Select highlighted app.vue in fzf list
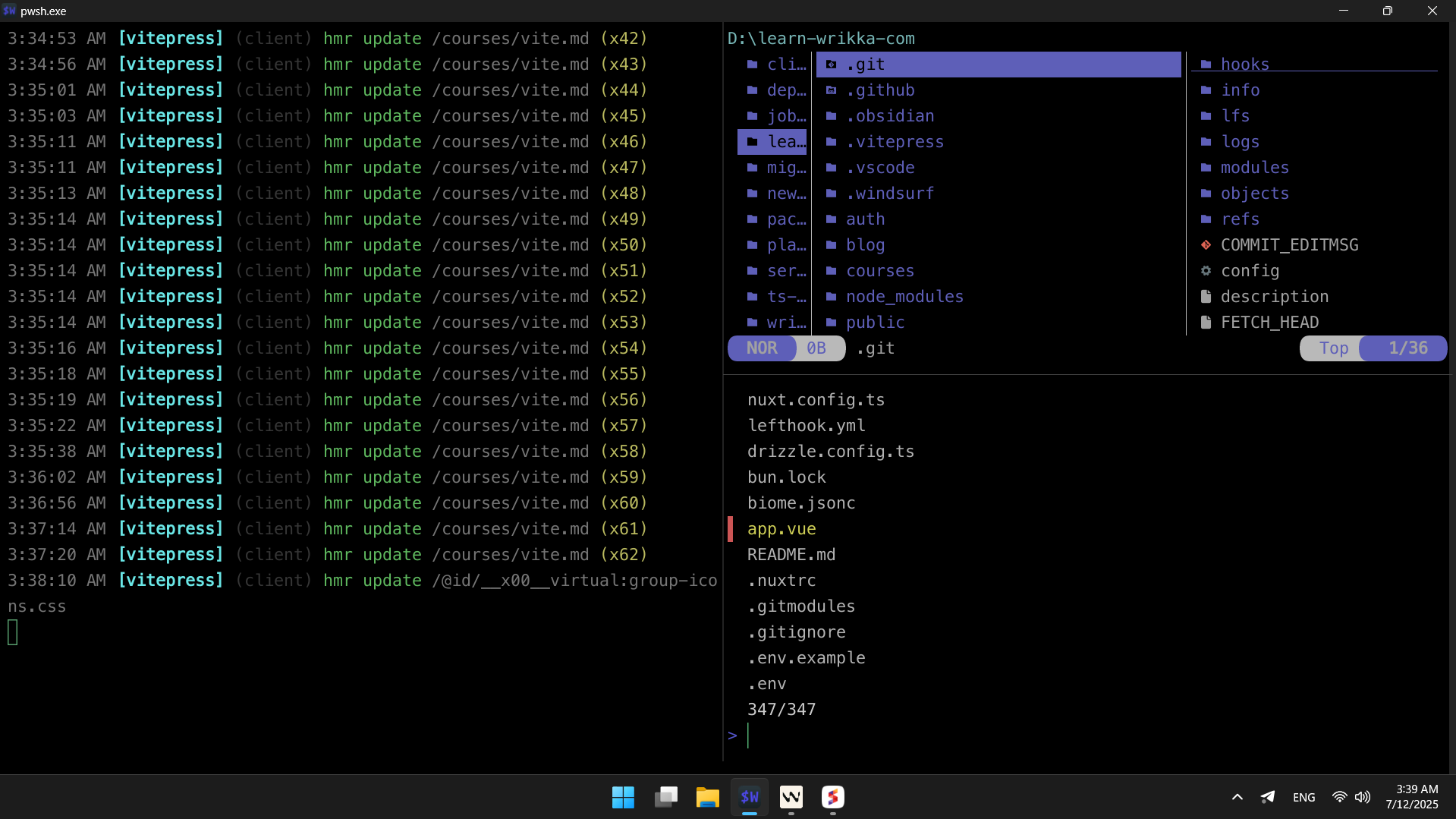 coord(781,529)
